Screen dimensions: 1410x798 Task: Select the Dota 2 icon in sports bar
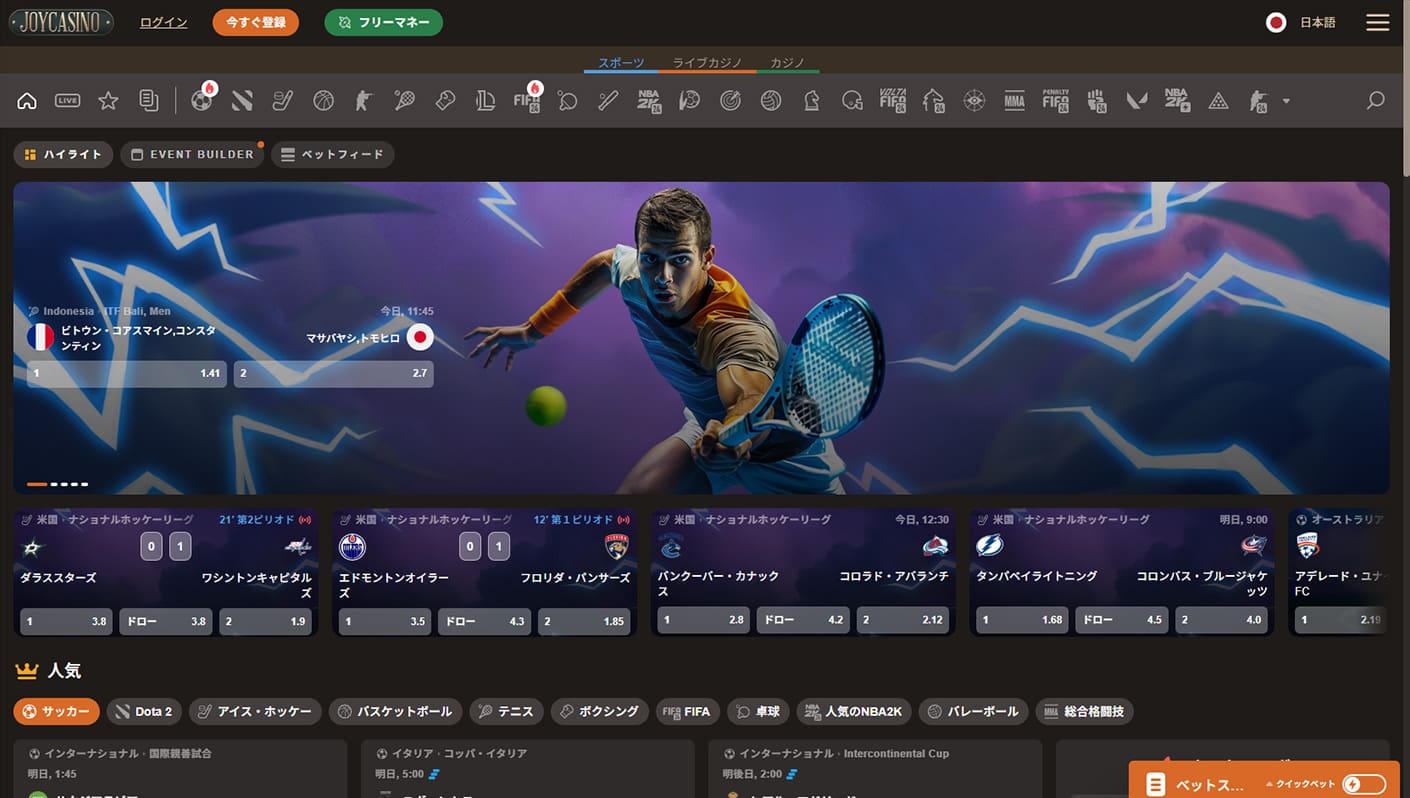tap(242, 100)
